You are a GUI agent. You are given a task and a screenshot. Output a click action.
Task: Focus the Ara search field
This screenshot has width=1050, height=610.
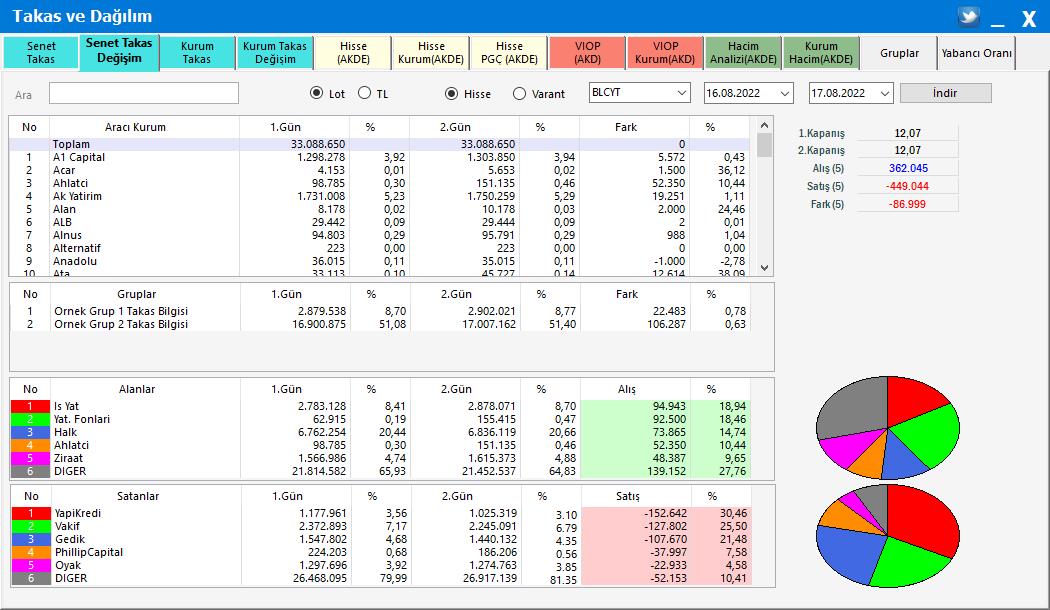coord(143,93)
